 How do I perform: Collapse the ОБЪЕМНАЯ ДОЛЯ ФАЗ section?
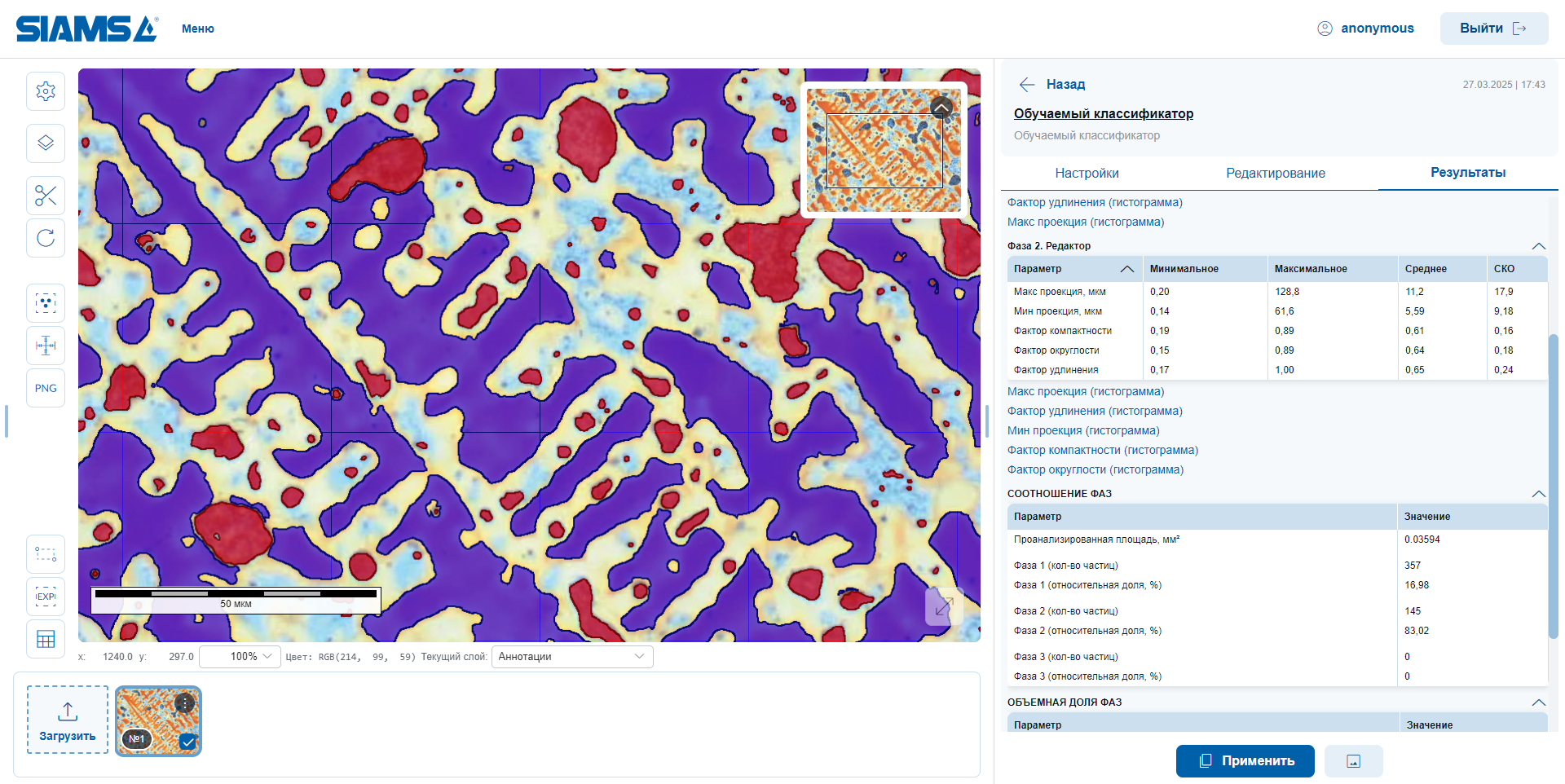(1538, 703)
